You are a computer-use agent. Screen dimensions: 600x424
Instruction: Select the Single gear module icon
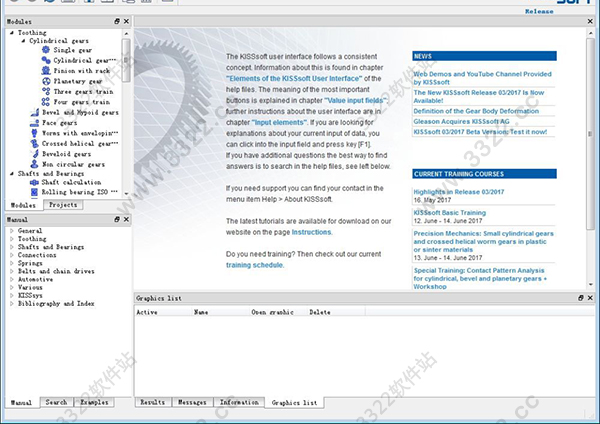(x=46, y=50)
